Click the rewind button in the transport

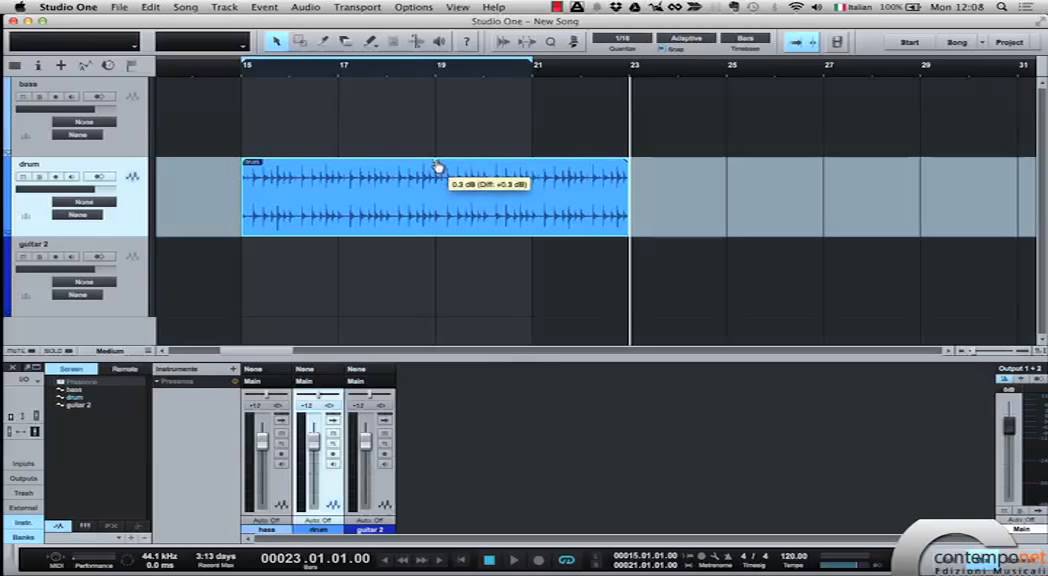coord(403,560)
